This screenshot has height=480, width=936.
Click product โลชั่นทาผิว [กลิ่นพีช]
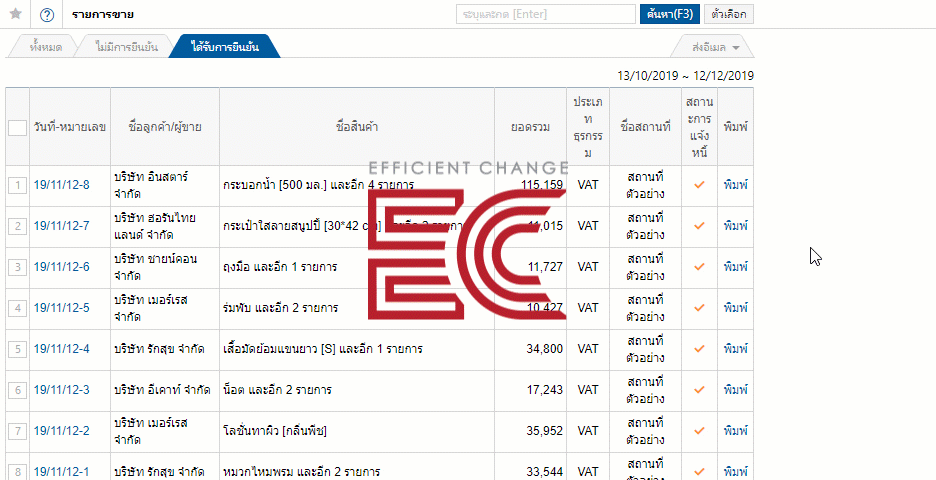pyautogui.click(x=275, y=430)
